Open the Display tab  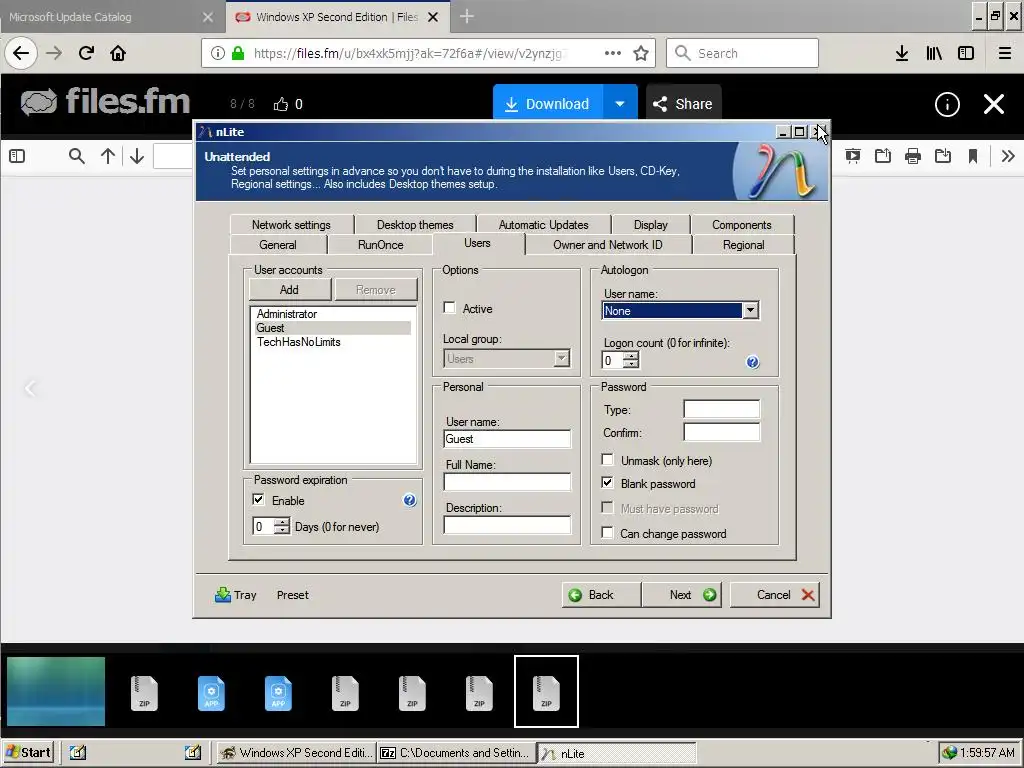pyautogui.click(x=650, y=225)
